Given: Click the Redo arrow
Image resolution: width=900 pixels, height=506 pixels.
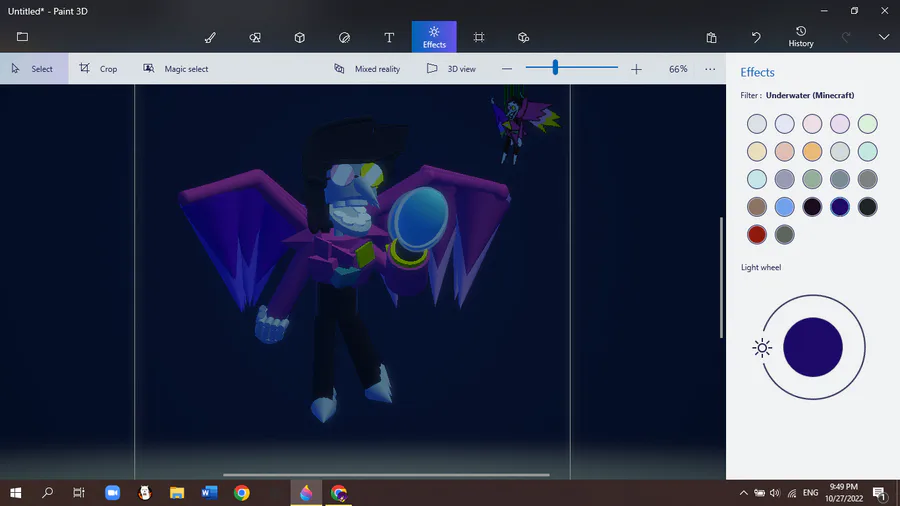Looking at the screenshot, I should coord(846,37).
